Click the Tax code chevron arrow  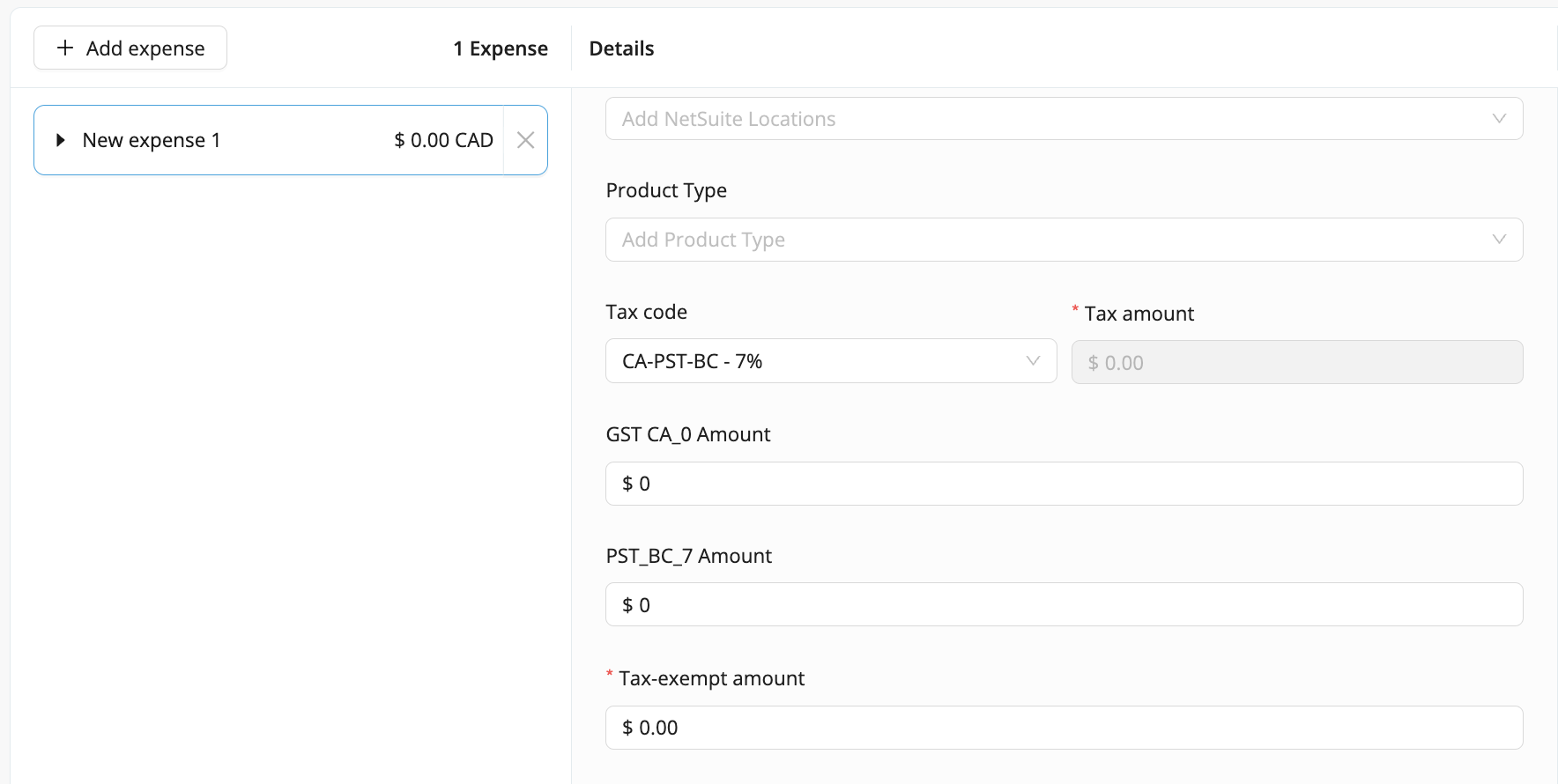coord(1033,361)
